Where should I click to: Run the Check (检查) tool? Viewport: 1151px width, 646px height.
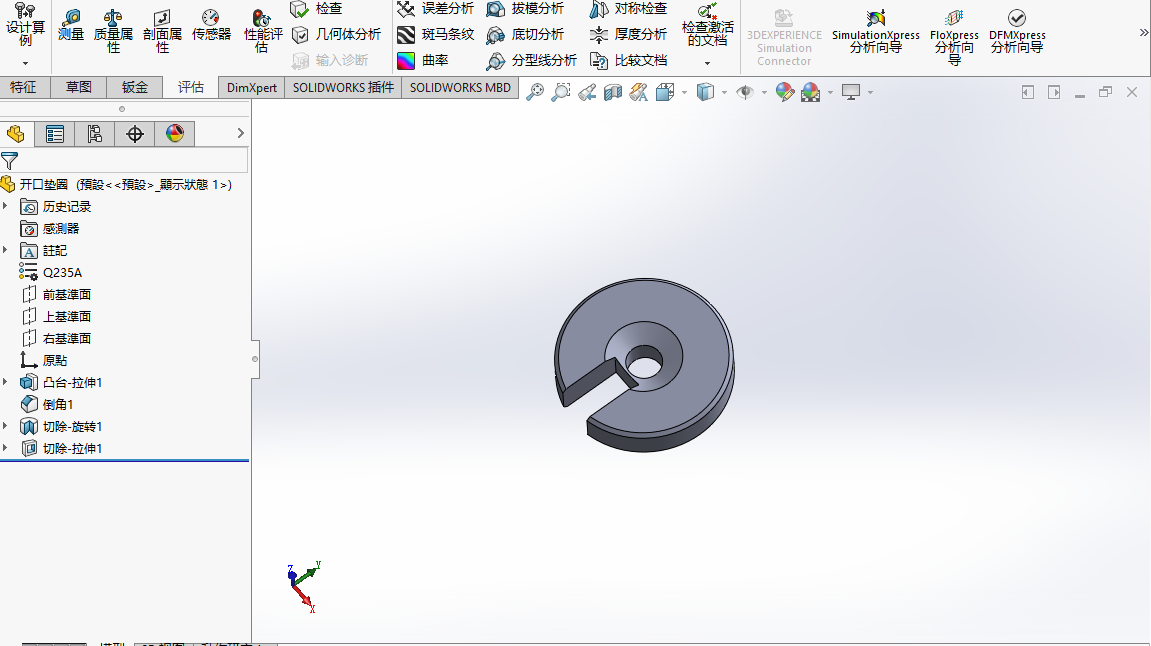(317, 9)
